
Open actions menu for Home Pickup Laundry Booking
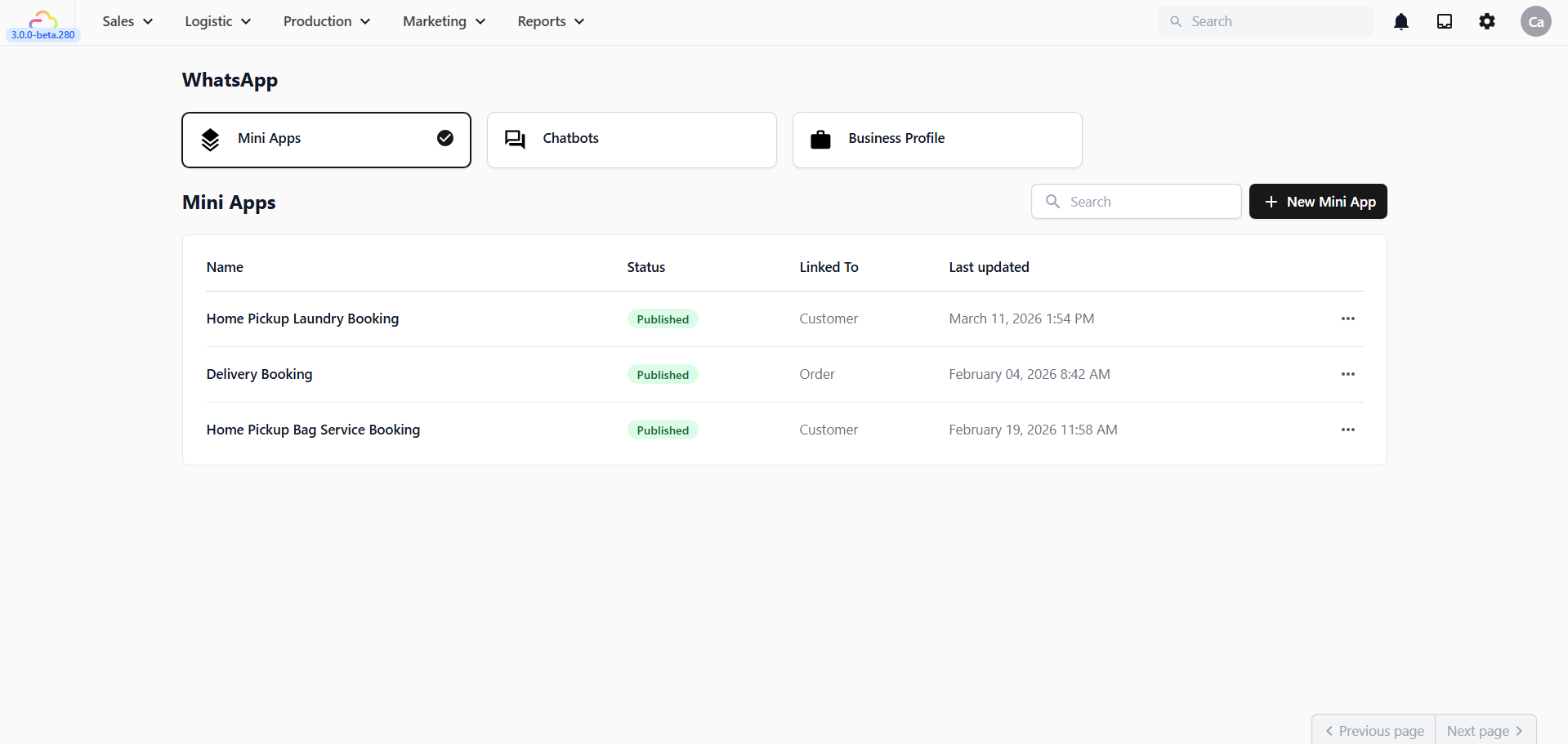pyautogui.click(x=1348, y=319)
